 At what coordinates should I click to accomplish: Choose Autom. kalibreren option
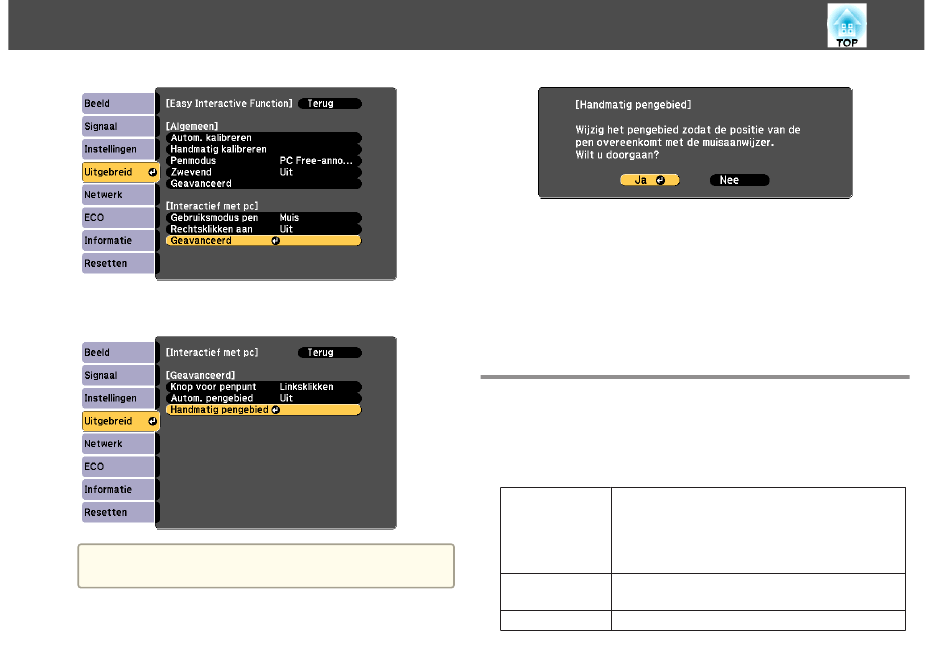point(264,138)
